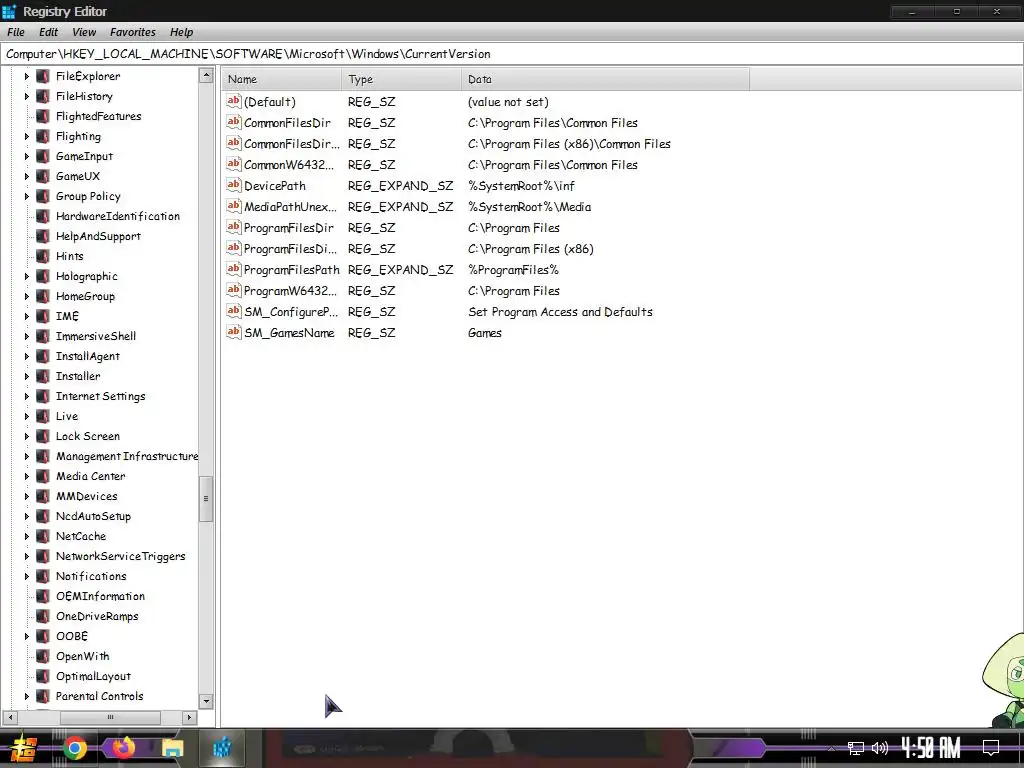Select the Media Center key

tap(90, 476)
